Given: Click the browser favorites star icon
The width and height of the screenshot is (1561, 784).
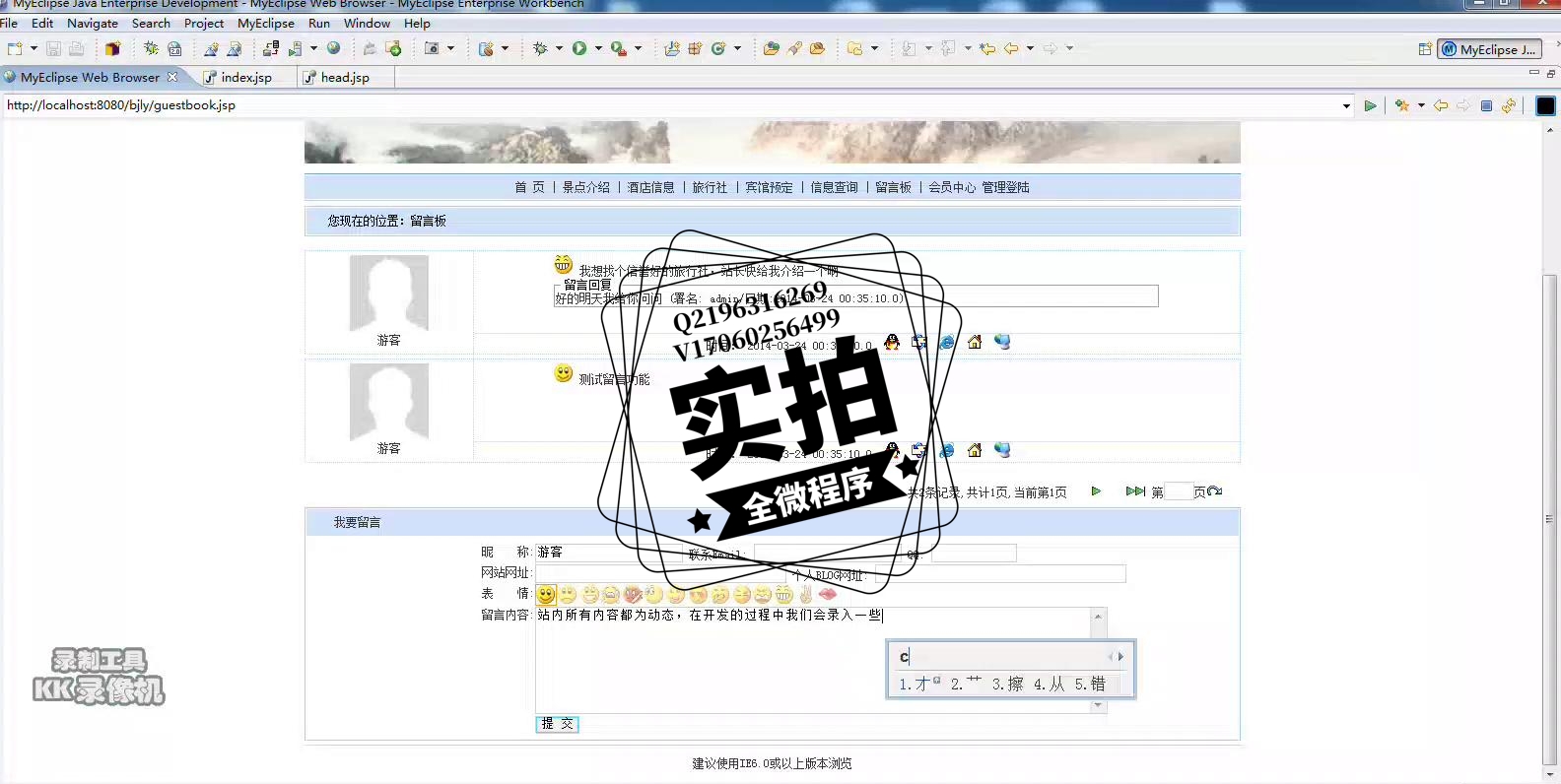Looking at the screenshot, I should 1402,105.
